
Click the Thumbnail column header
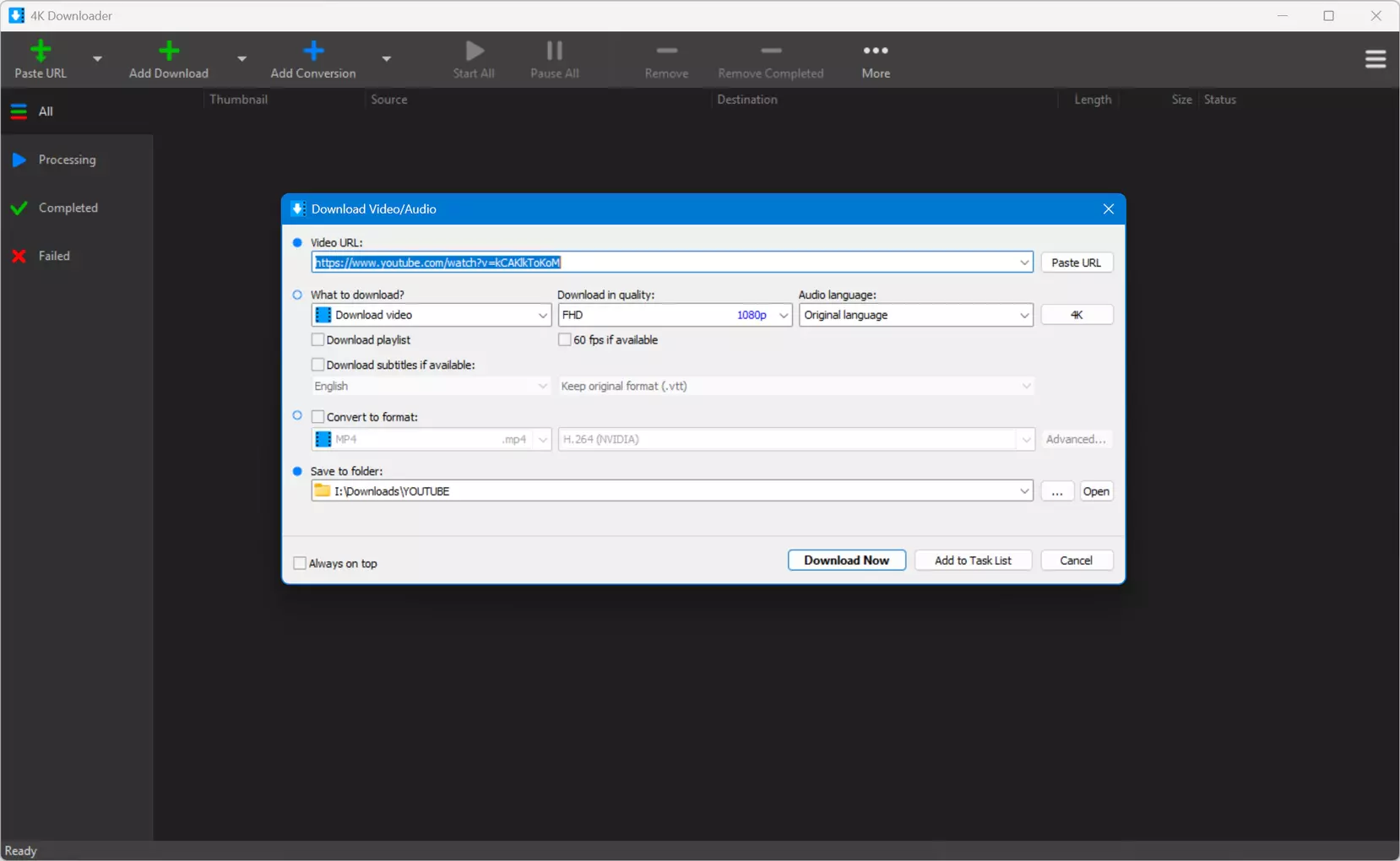click(x=239, y=100)
